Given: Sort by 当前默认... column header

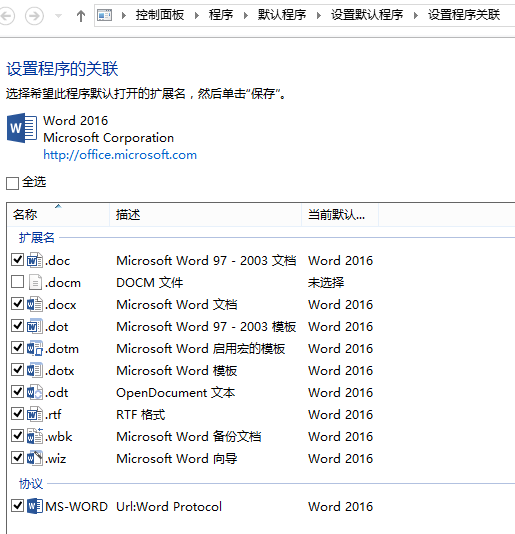Looking at the screenshot, I should (x=340, y=215).
